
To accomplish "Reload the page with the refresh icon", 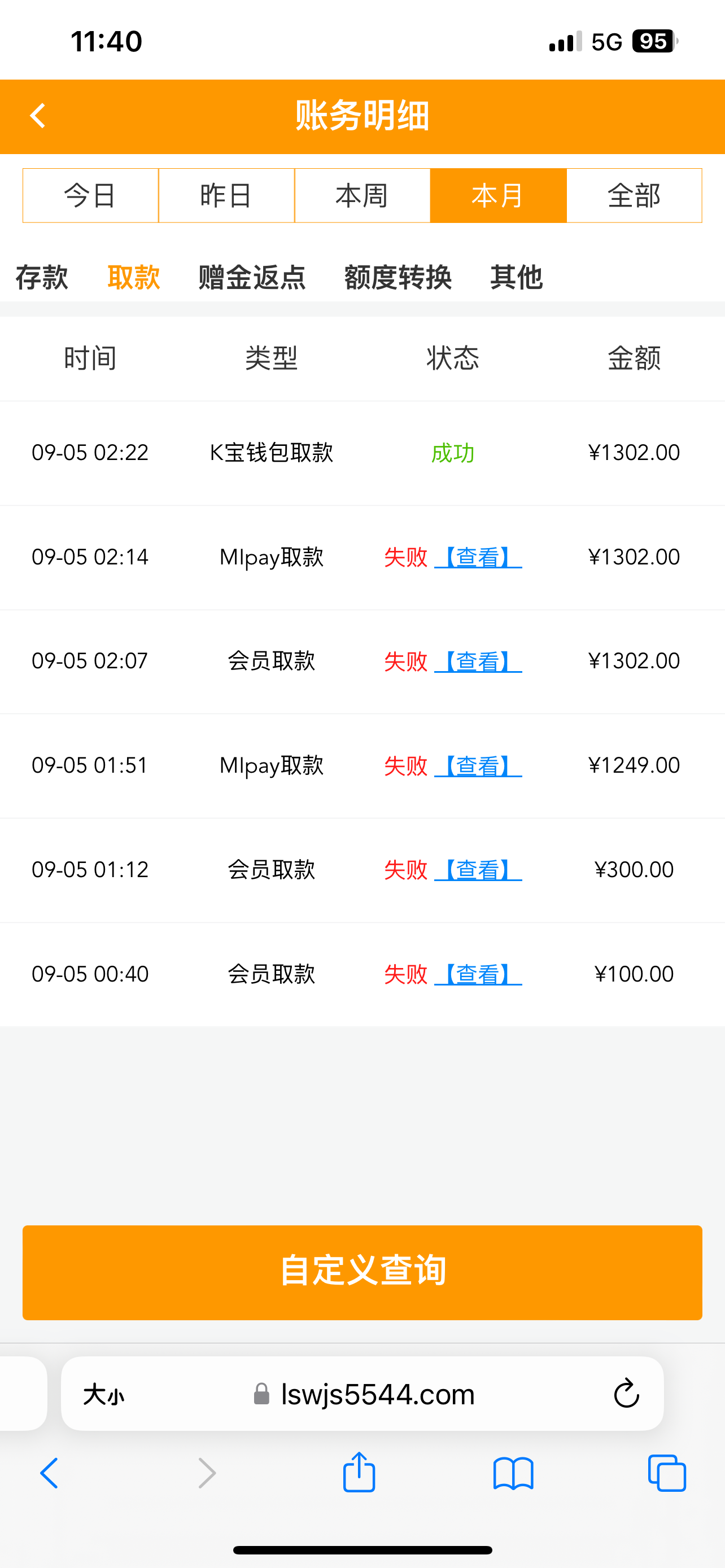I will [x=626, y=1393].
